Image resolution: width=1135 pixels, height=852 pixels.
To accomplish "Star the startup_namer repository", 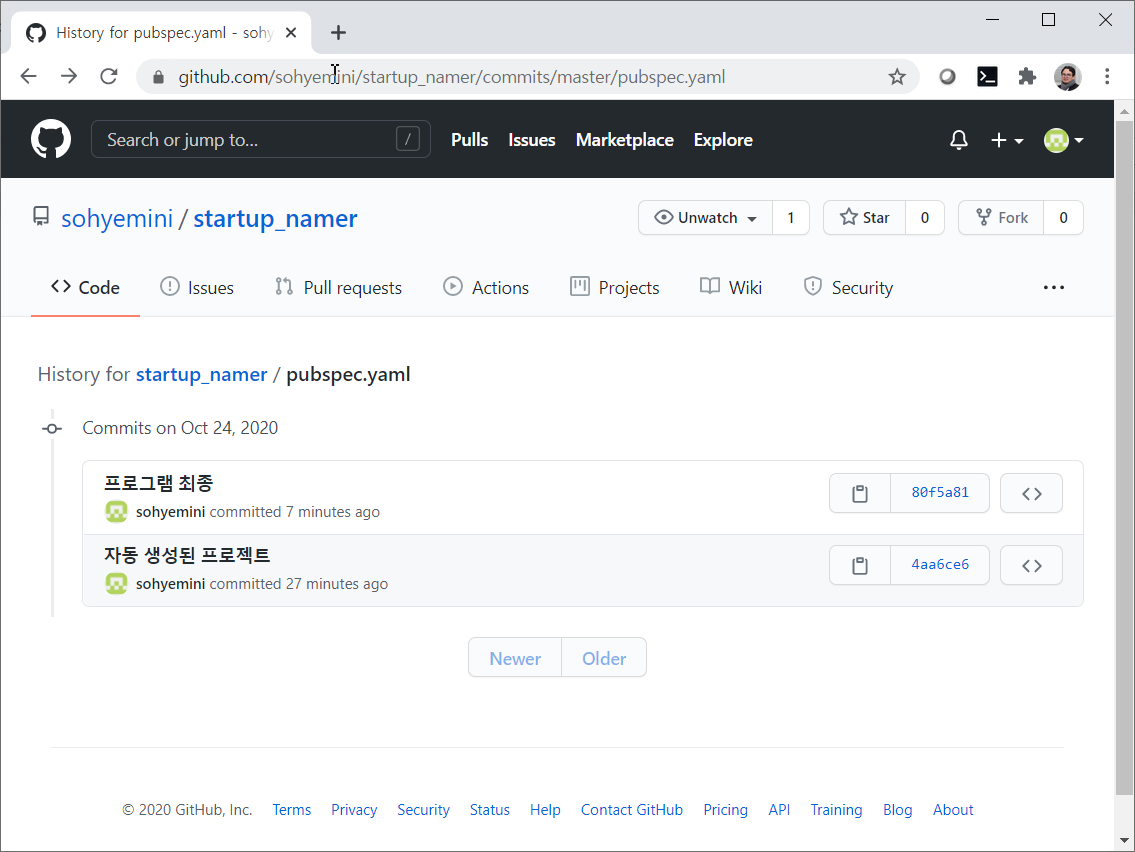I will point(864,218).
